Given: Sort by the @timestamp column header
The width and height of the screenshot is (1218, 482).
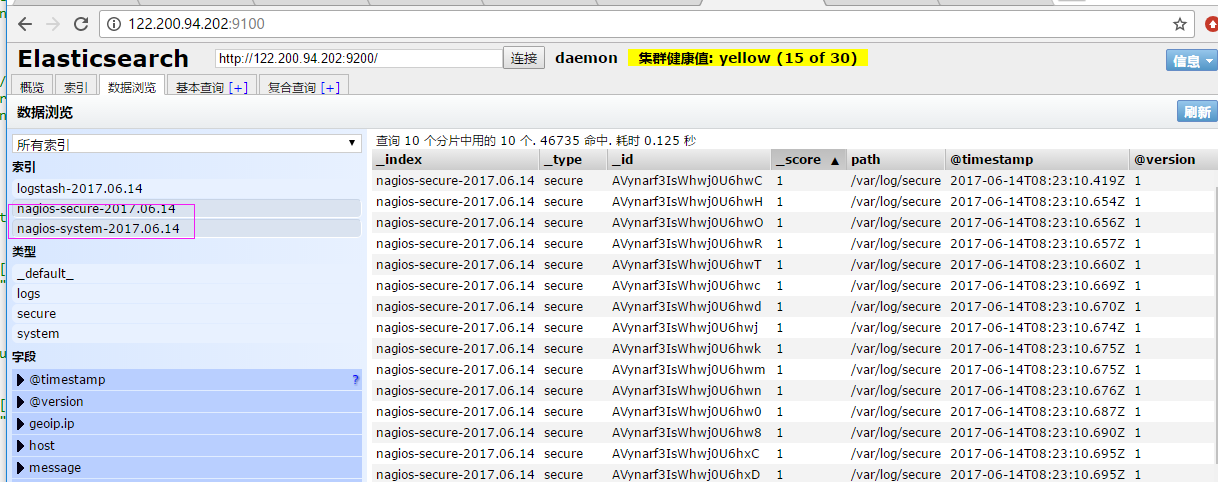Looking at the screenshot, I should point(1038,160).
